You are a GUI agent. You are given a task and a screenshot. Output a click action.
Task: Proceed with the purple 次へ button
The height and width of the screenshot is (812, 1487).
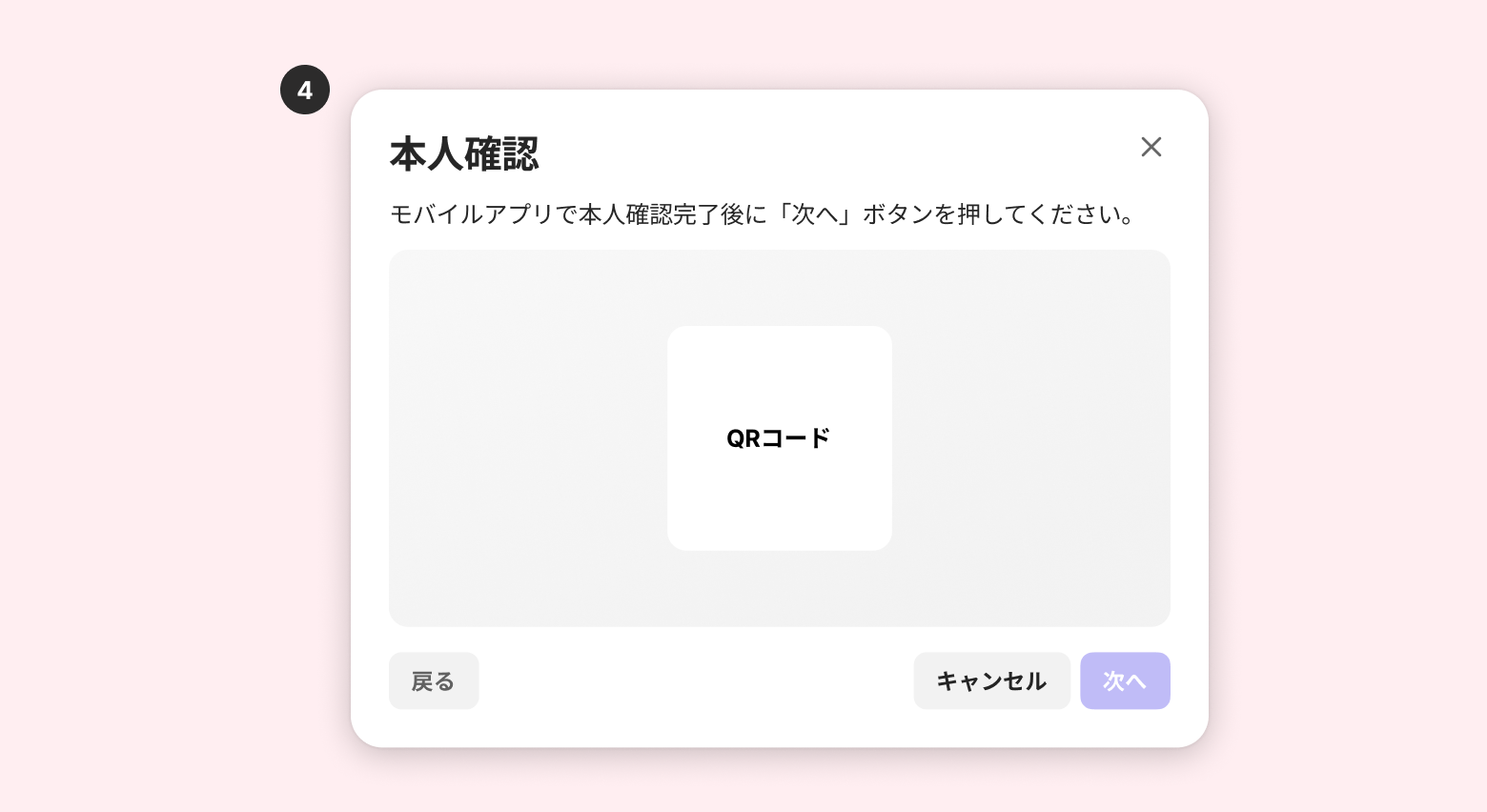pyautogui.click(x=1125, y=680)
